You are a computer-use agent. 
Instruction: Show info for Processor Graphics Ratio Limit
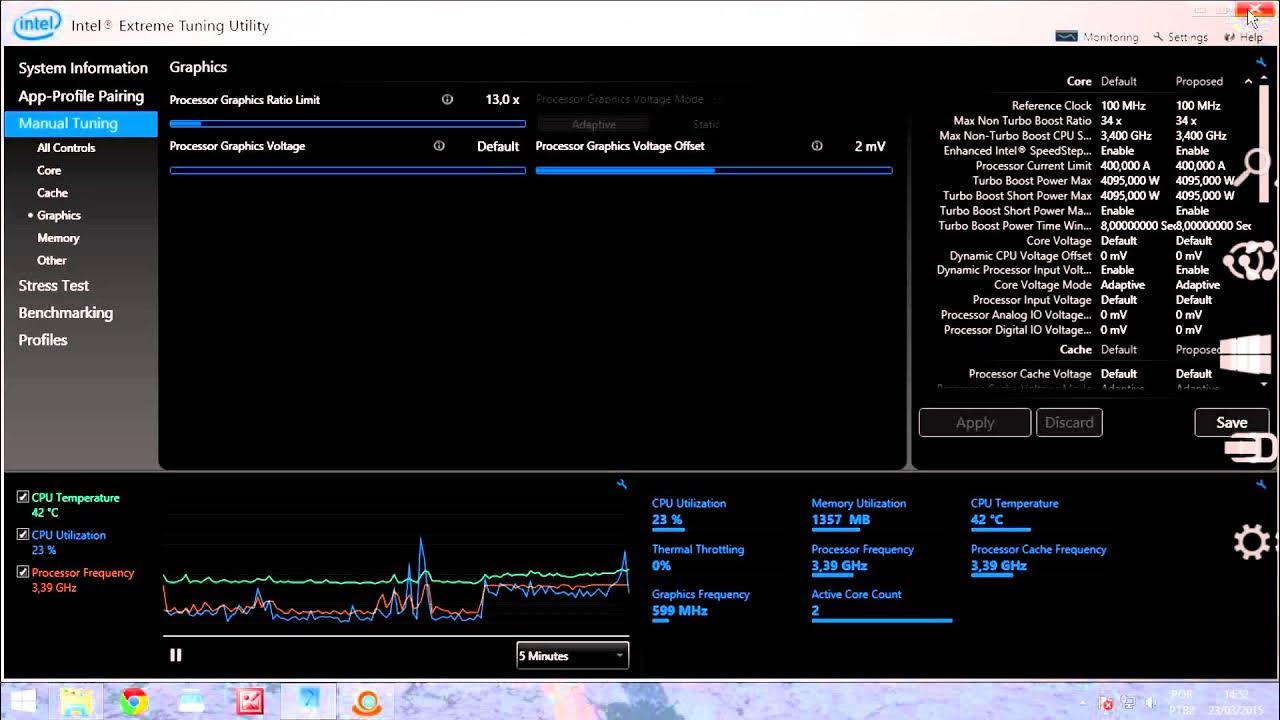[x=447, y=100]
